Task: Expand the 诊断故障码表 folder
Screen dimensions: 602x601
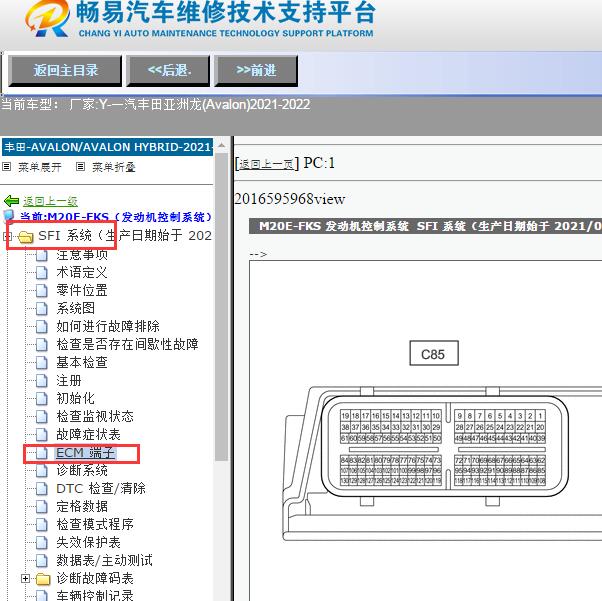Action: [x=25, y=578]
